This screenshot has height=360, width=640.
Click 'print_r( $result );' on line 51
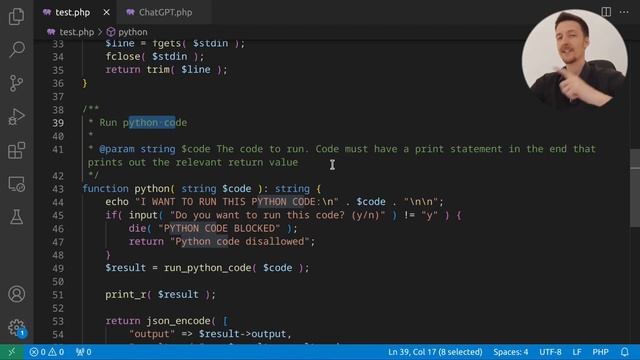160,294
